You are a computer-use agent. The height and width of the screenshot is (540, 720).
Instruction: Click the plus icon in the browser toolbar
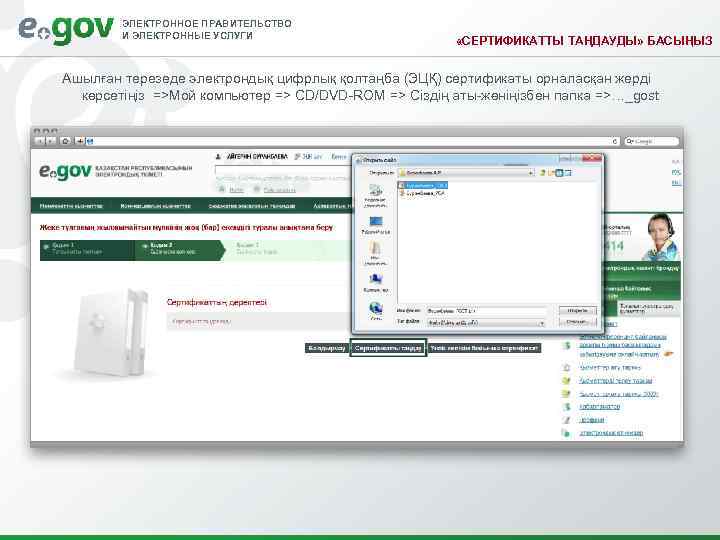80,141
